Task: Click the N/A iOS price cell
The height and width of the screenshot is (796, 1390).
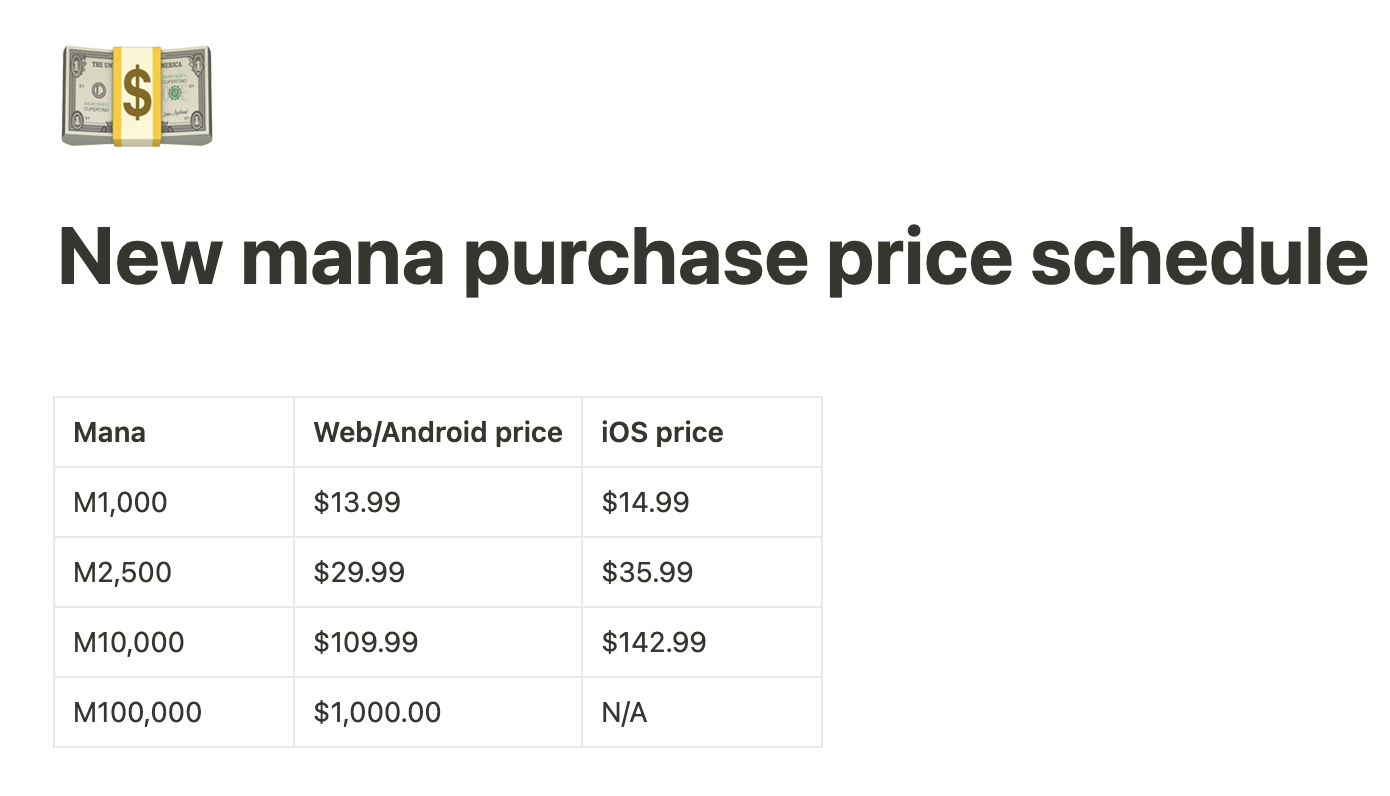Action: point(702,712)
